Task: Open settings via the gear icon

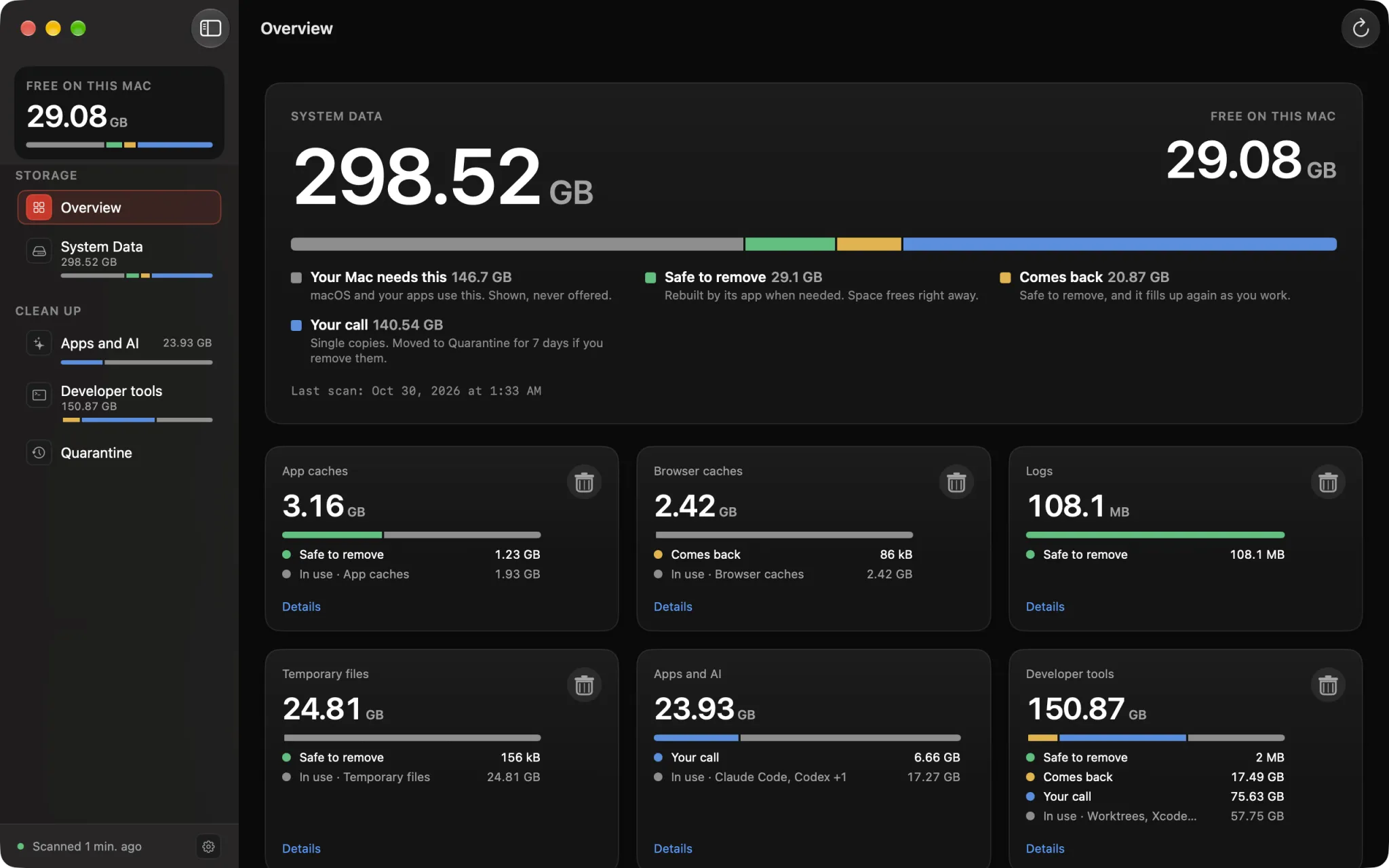Action: click(x=208, y=846)
